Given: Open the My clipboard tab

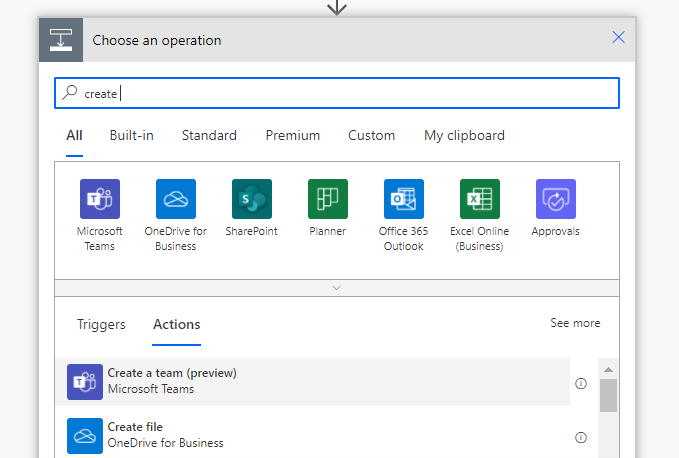Looking at the screenshot, I should click(x=464, y=136).
